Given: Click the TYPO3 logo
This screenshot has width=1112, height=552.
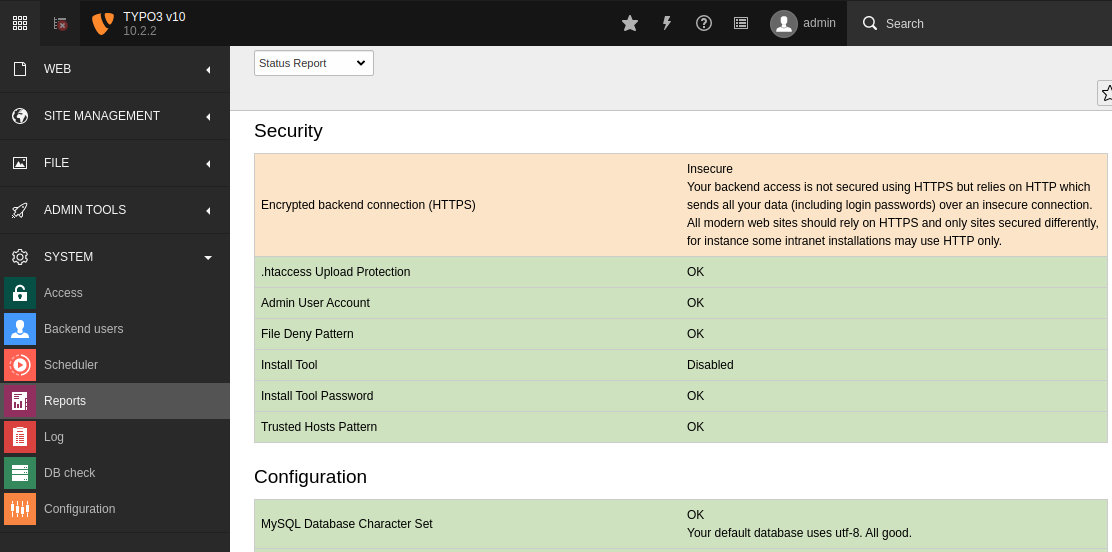Looking at the screenshot, I should click(x=102, y=23).
